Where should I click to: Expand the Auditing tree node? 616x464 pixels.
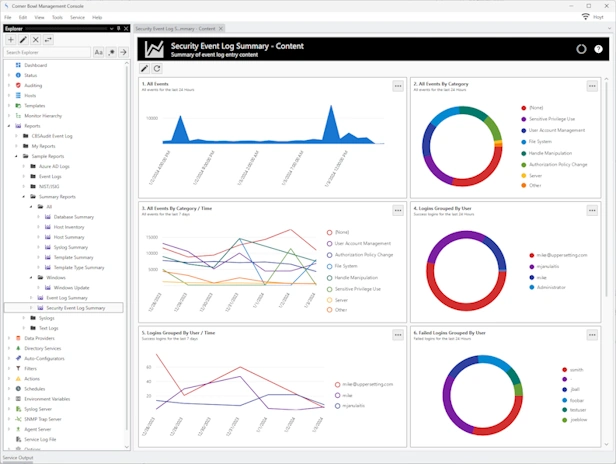9,85
